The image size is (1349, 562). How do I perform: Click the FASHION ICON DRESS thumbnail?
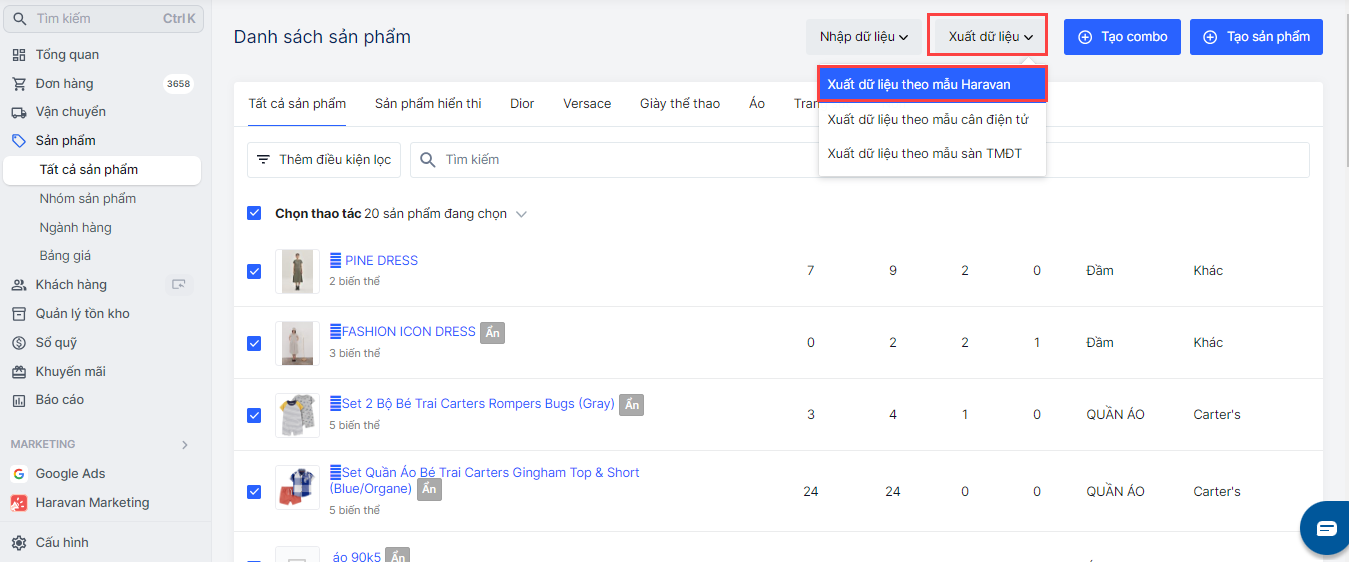(x=297, y=343)
